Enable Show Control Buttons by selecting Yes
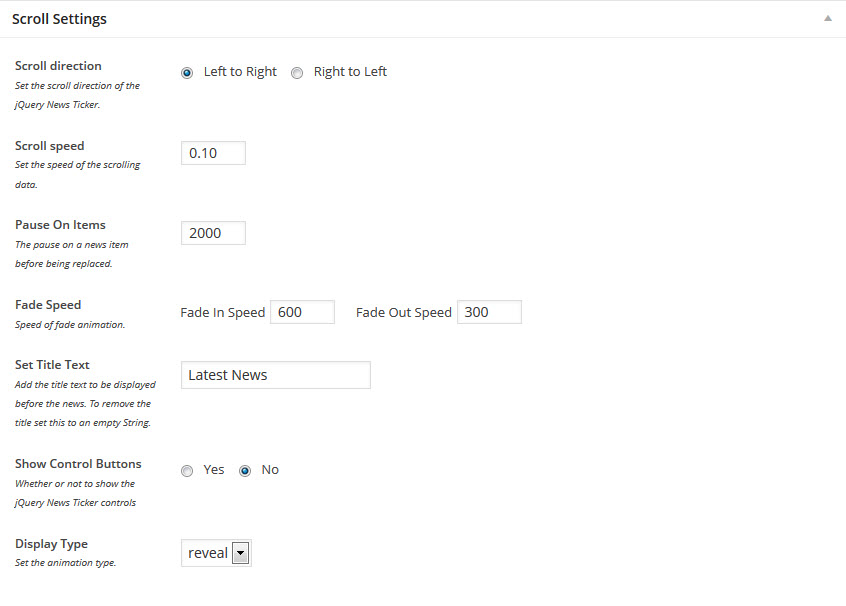Image resolution: width=846 pixels, height=606 pixels. 186,470
